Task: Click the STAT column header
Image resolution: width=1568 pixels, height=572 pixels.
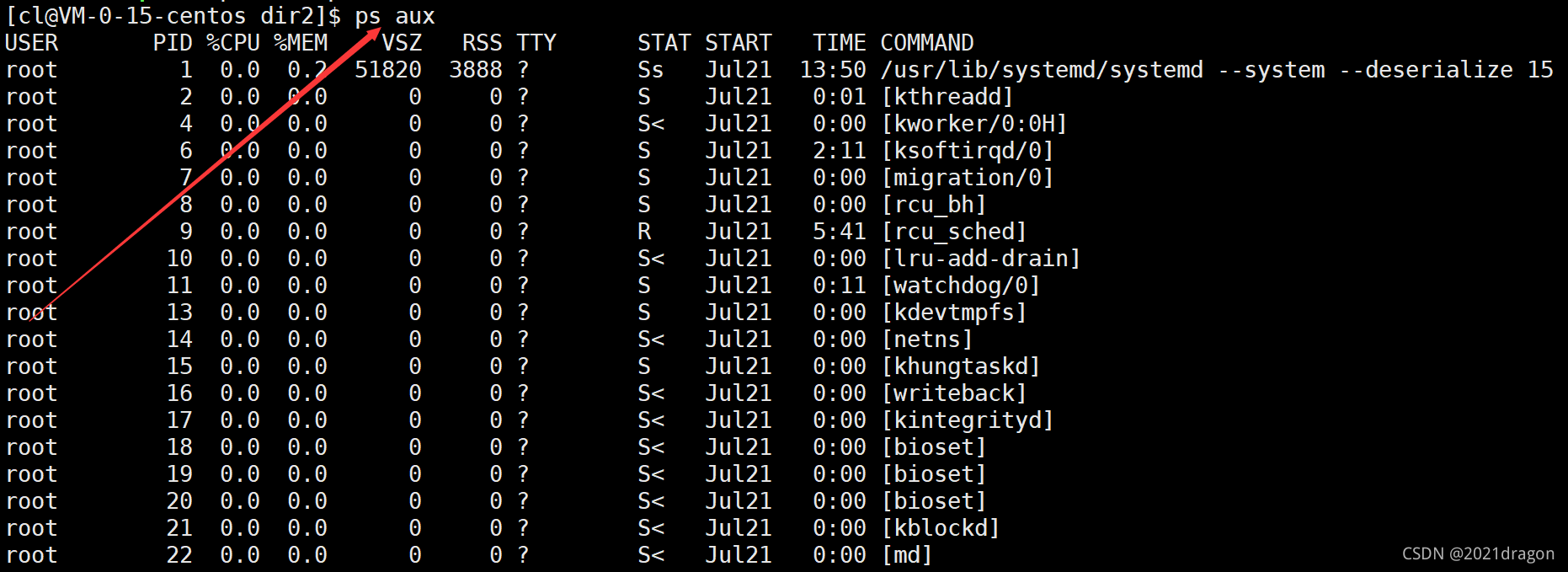Action: 664,43
